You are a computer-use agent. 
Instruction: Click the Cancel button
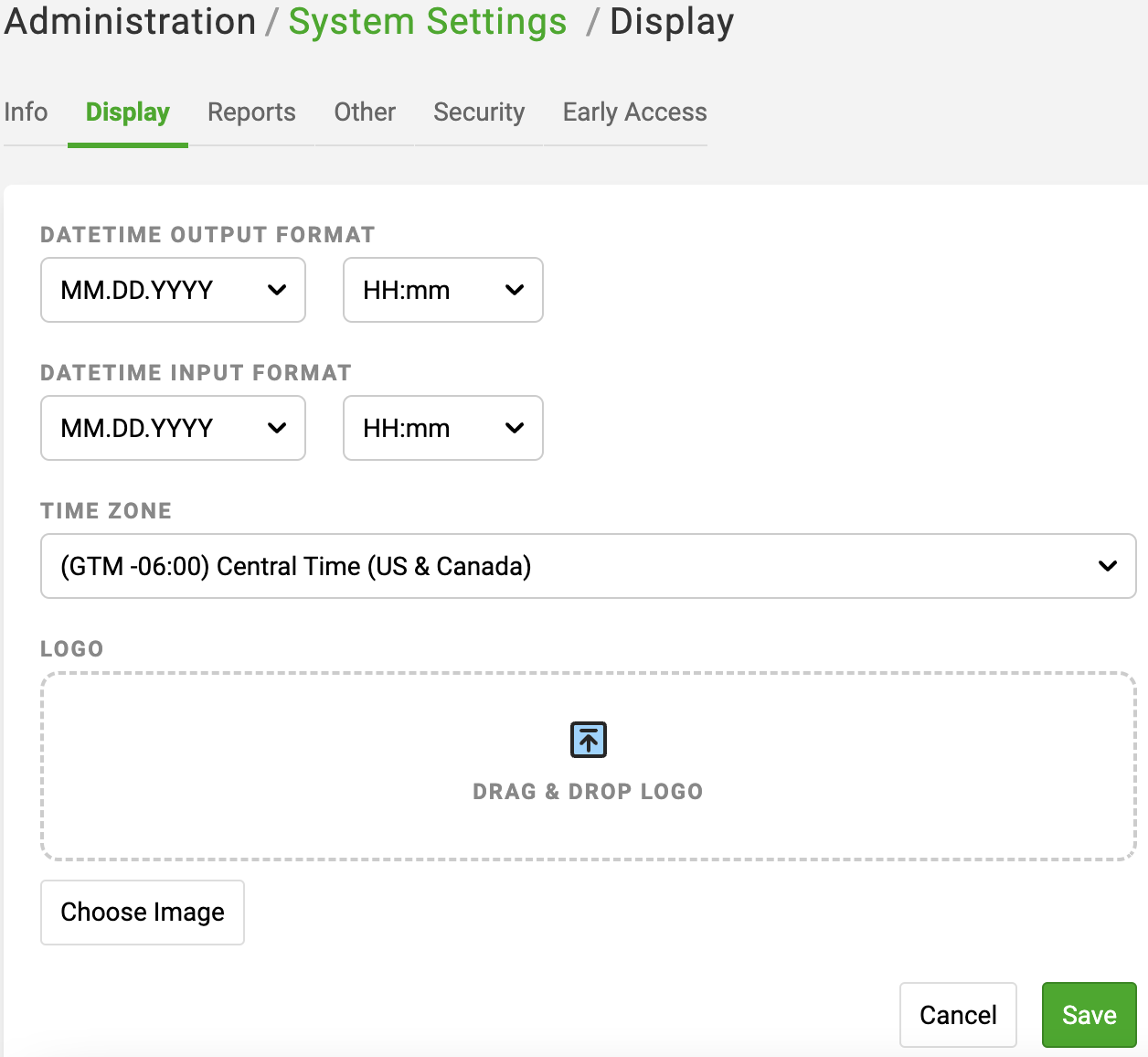[958, 1015]
